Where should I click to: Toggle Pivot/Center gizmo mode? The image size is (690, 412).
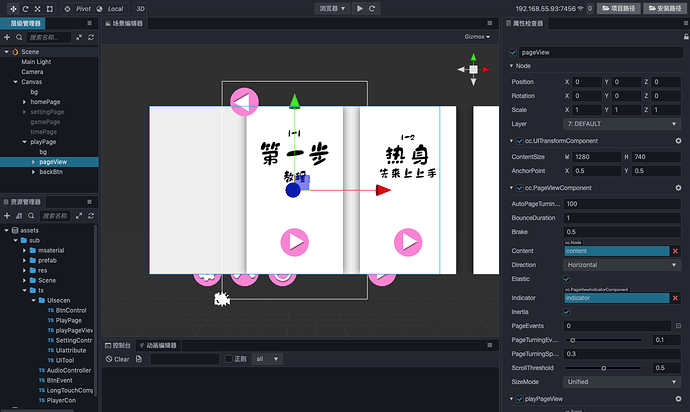point(77,9)
